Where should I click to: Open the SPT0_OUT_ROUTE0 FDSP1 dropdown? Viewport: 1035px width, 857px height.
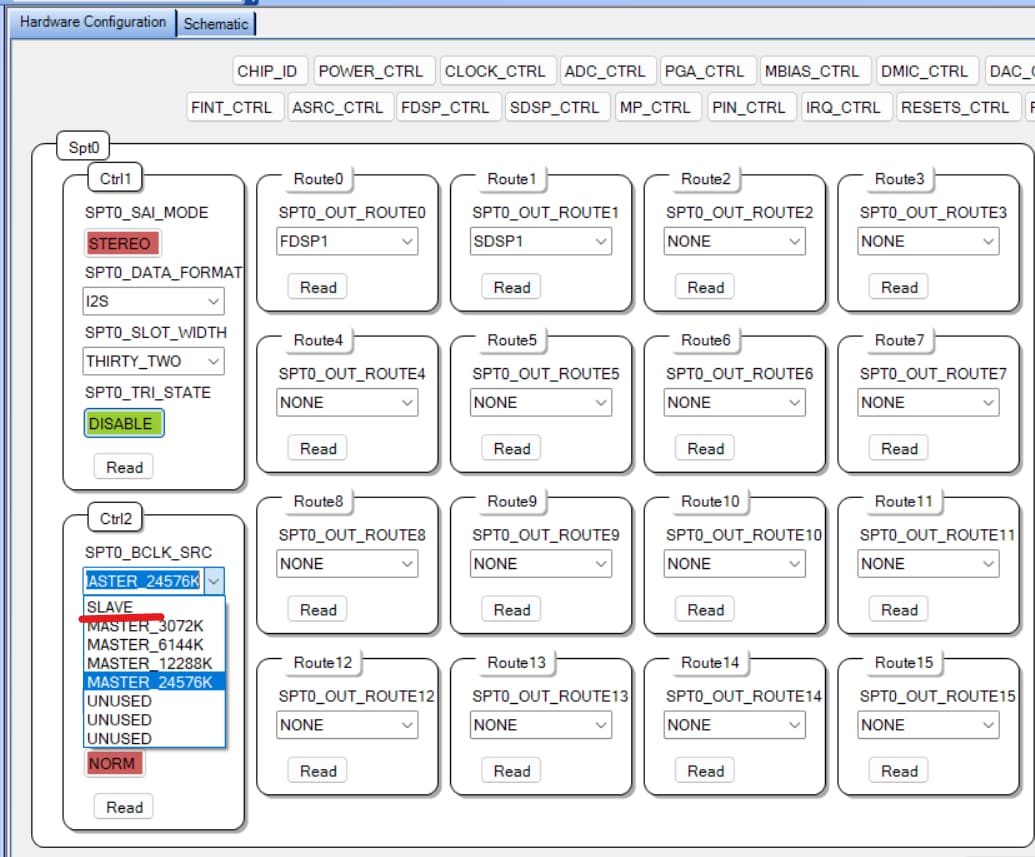347,242
